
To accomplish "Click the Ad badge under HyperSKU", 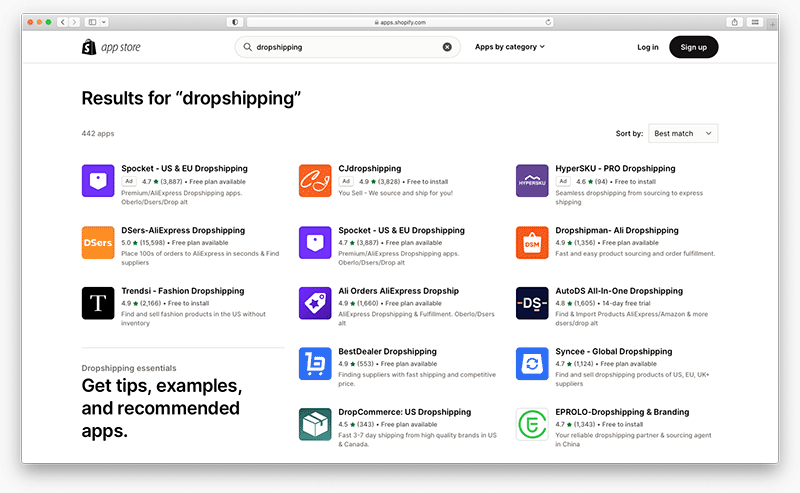I will pos(563,181).
